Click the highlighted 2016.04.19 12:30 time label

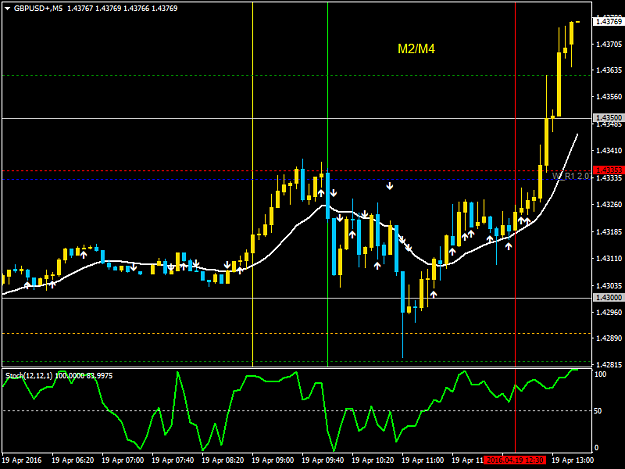tap(514, 460)
